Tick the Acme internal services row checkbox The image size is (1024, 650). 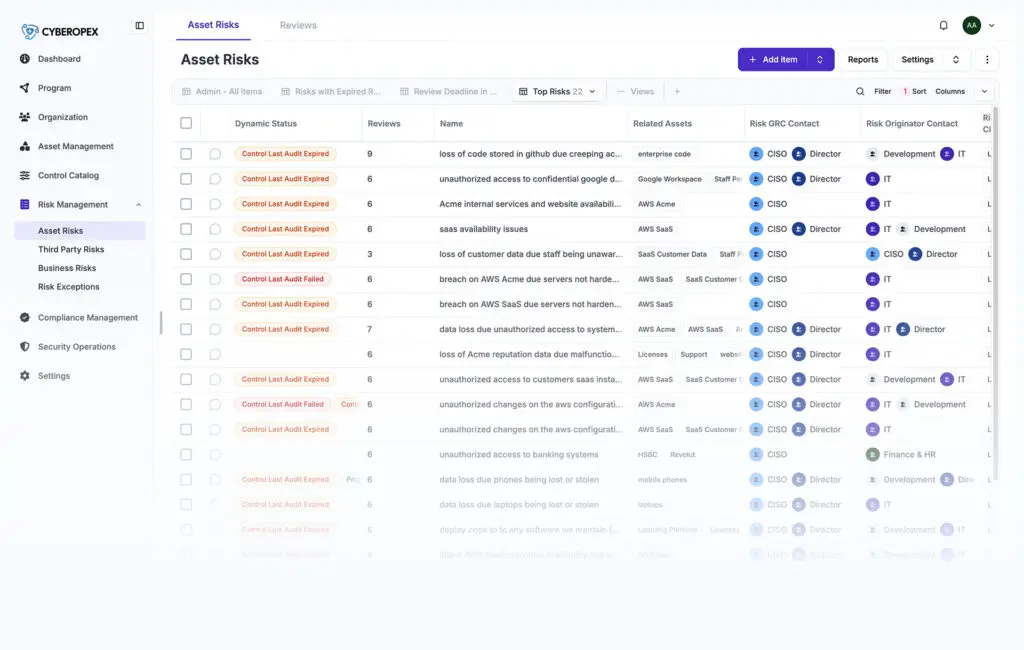(186, 204)
